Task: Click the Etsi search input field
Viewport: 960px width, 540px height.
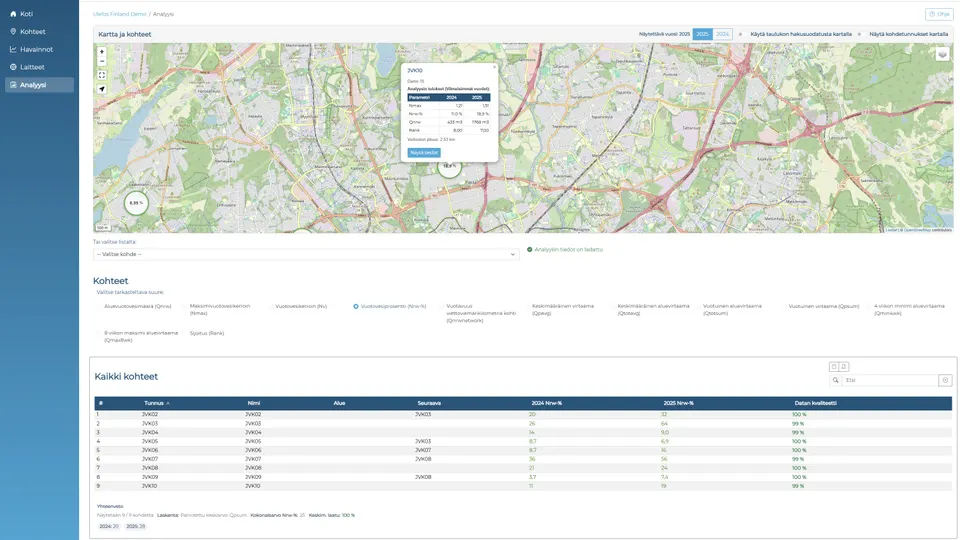Action: pos(890,380)
